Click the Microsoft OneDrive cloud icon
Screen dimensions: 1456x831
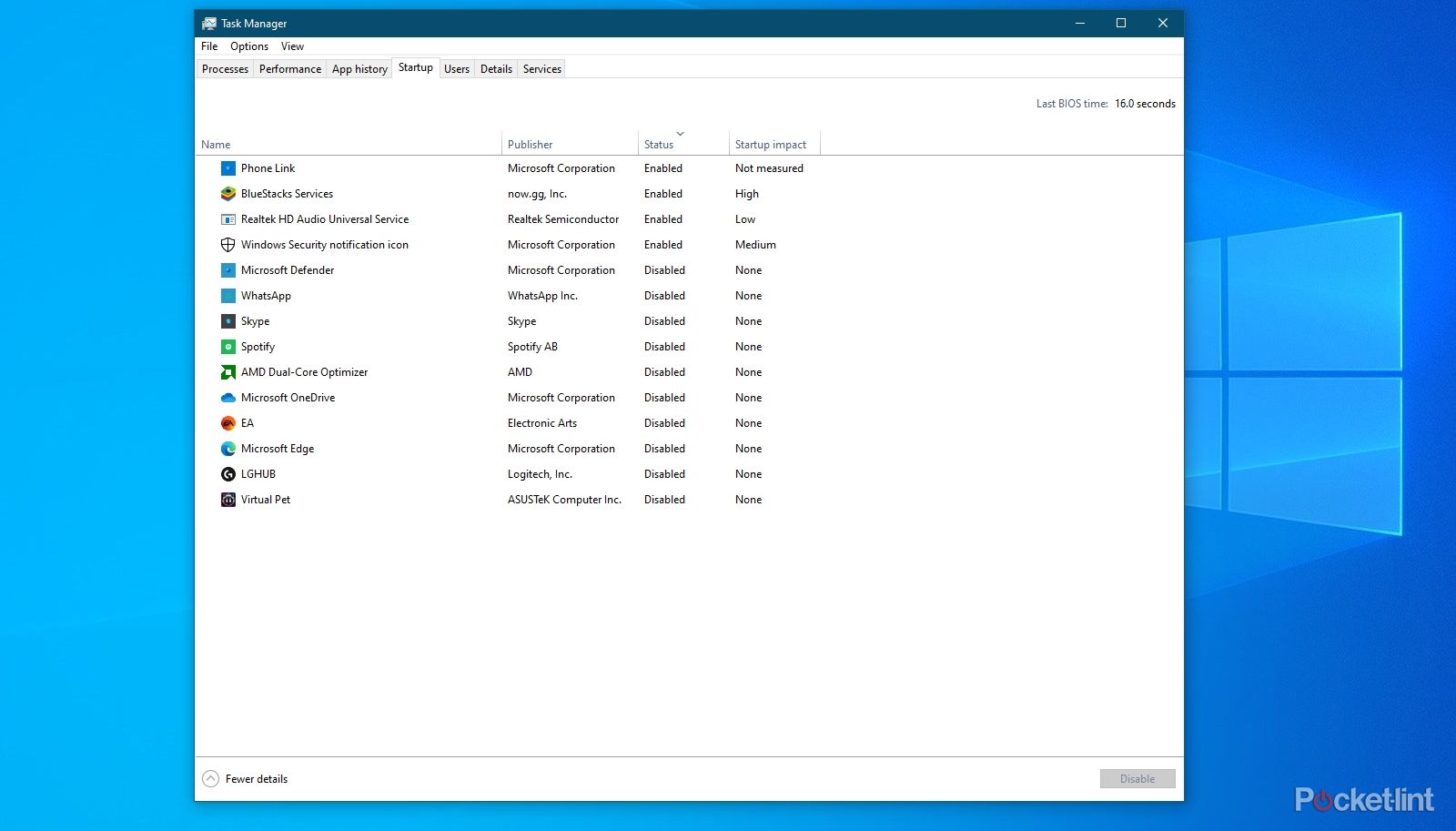(x=228, y=398)
